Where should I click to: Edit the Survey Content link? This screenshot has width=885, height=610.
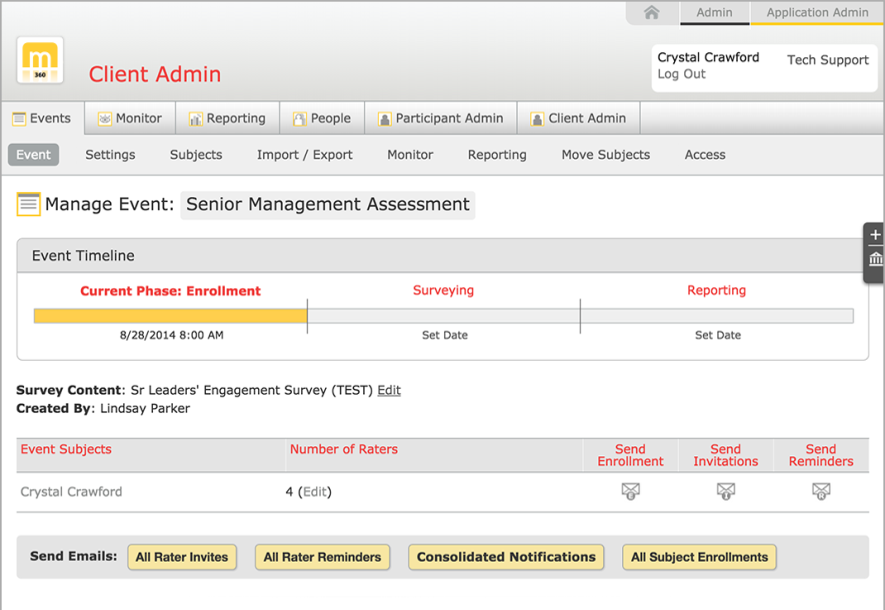(389, 390)
